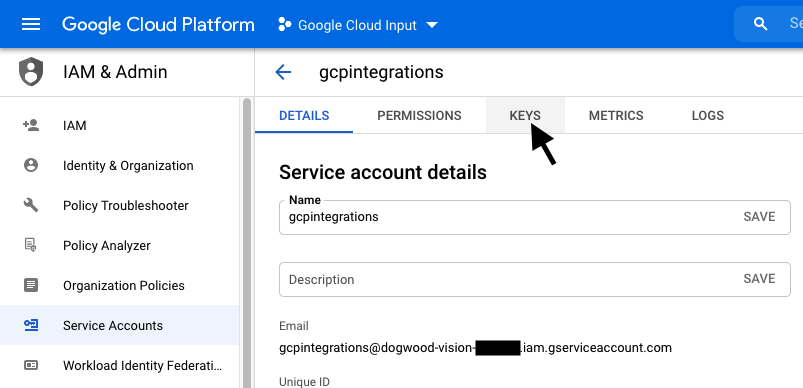
Task: Click the Workload Identity Federation card icon
Action: pyautogui.click(x=31, y=365)
